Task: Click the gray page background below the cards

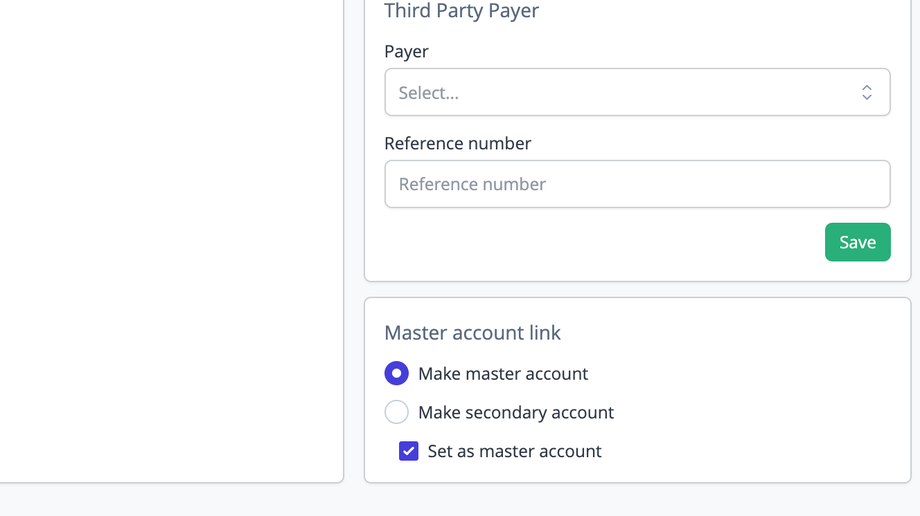Action: click(460, 500)
